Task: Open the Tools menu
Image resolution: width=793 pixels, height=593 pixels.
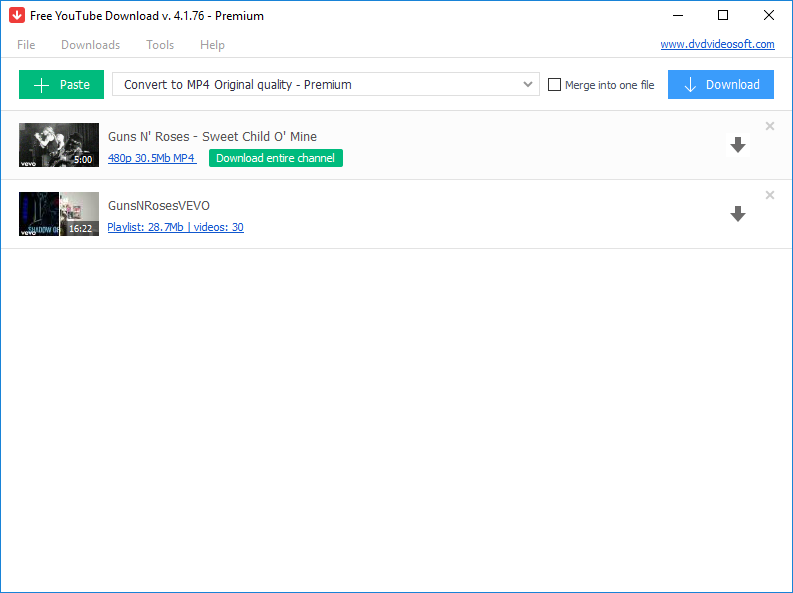Action: [x=160, y=45]
